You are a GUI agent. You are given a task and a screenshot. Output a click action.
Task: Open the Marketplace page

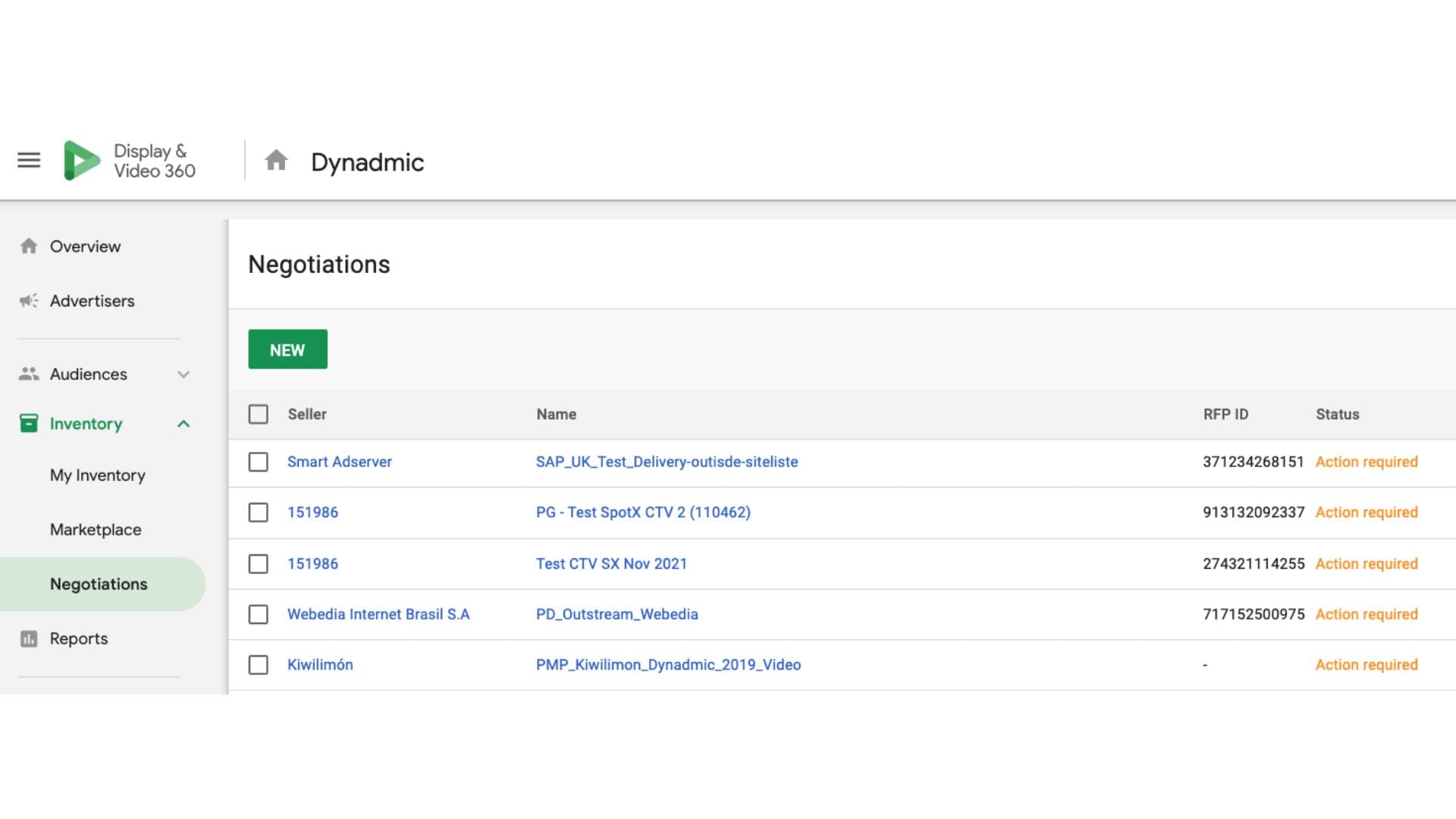(96, 529)
